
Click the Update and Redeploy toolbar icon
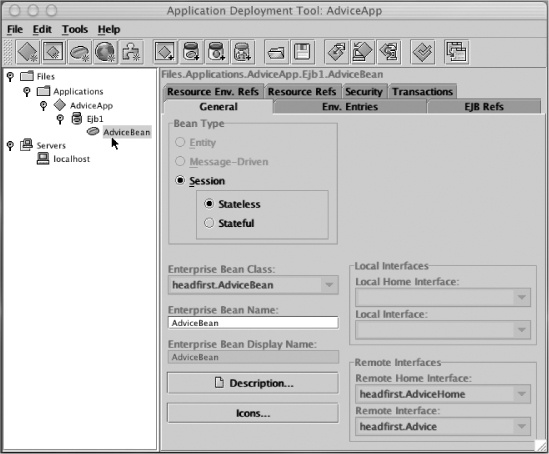coord(389,52)
